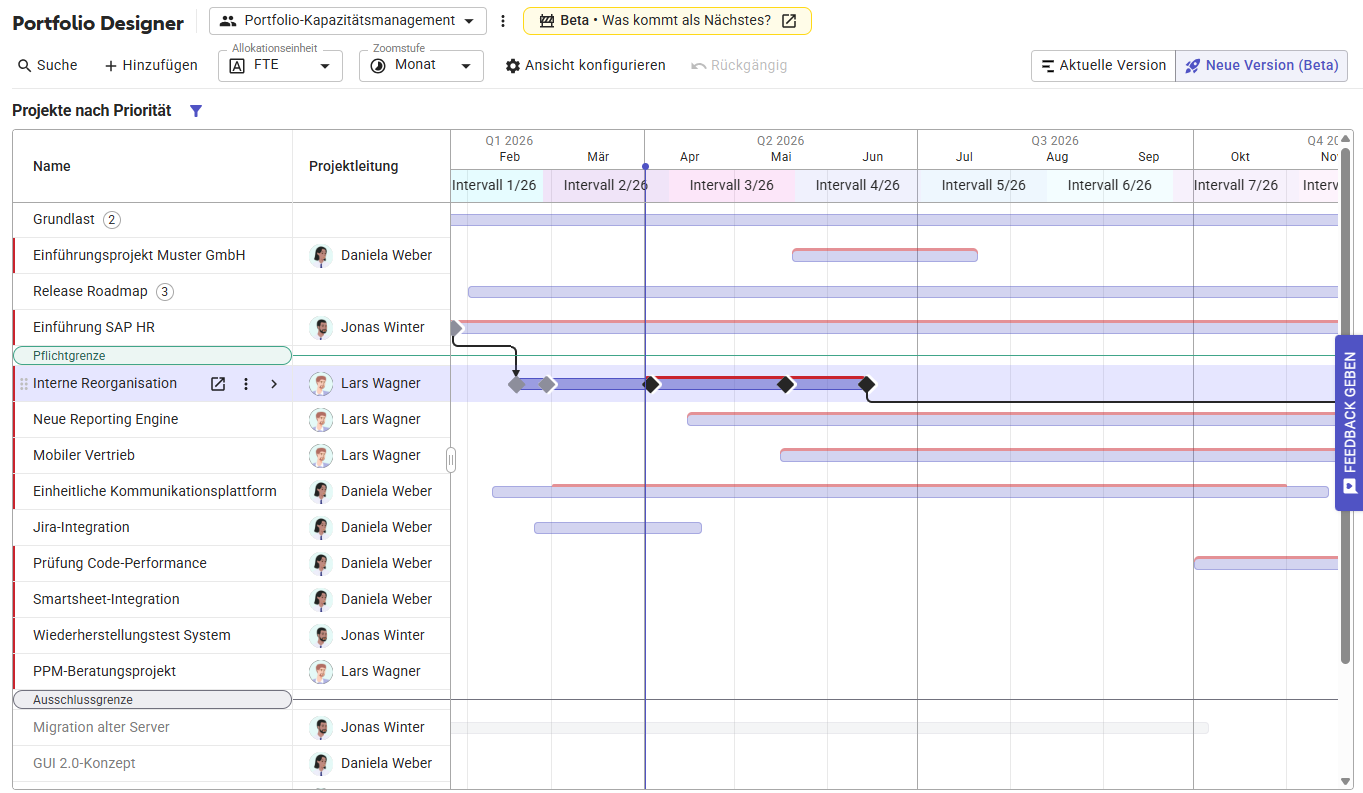This screenshot has height=793, width=1363.
Task: Click the filter icon beside Projekte nach Priorität
Action: 196,111
